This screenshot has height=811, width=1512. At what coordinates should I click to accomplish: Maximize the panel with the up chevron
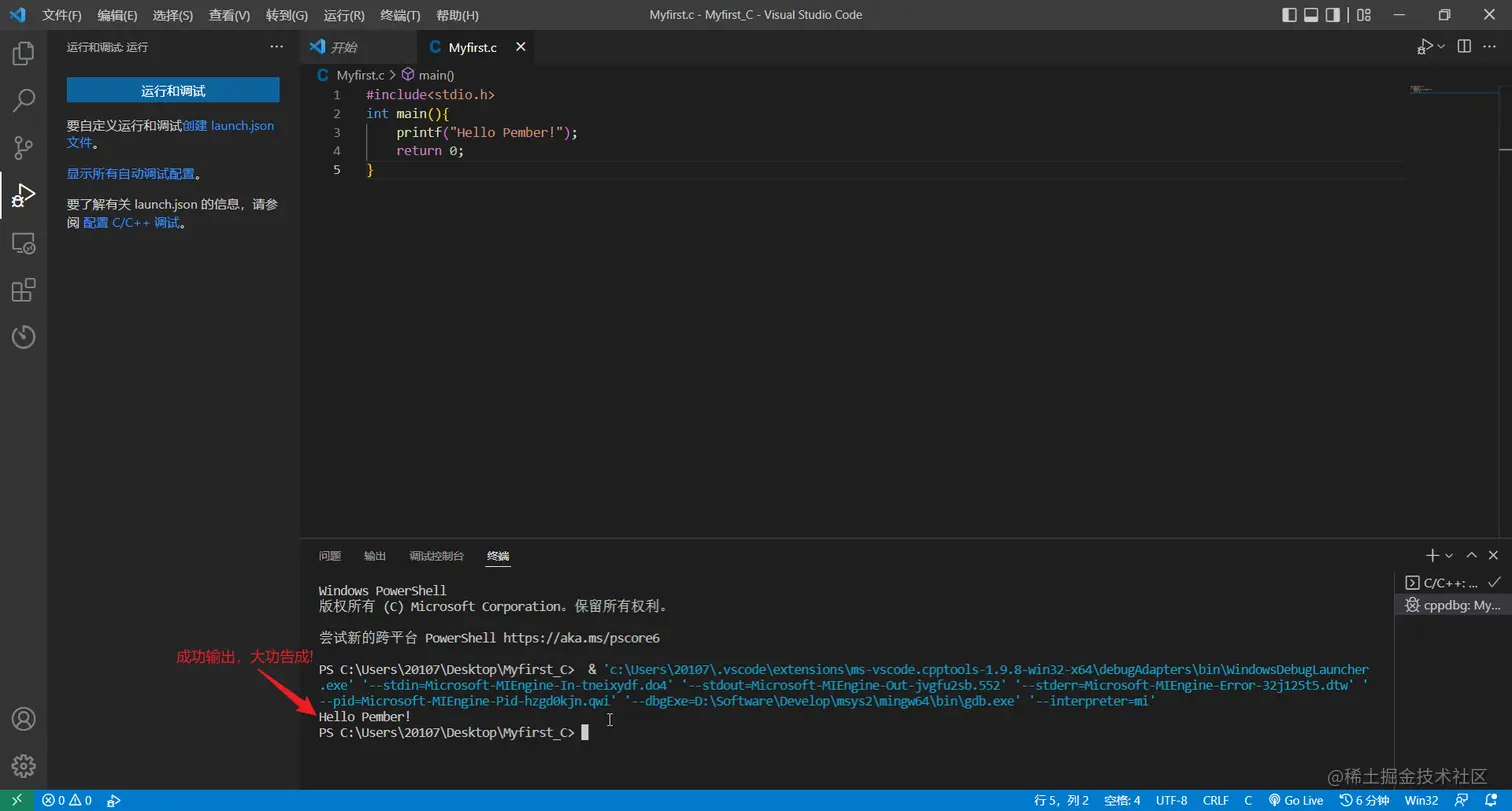(1471, 555)
